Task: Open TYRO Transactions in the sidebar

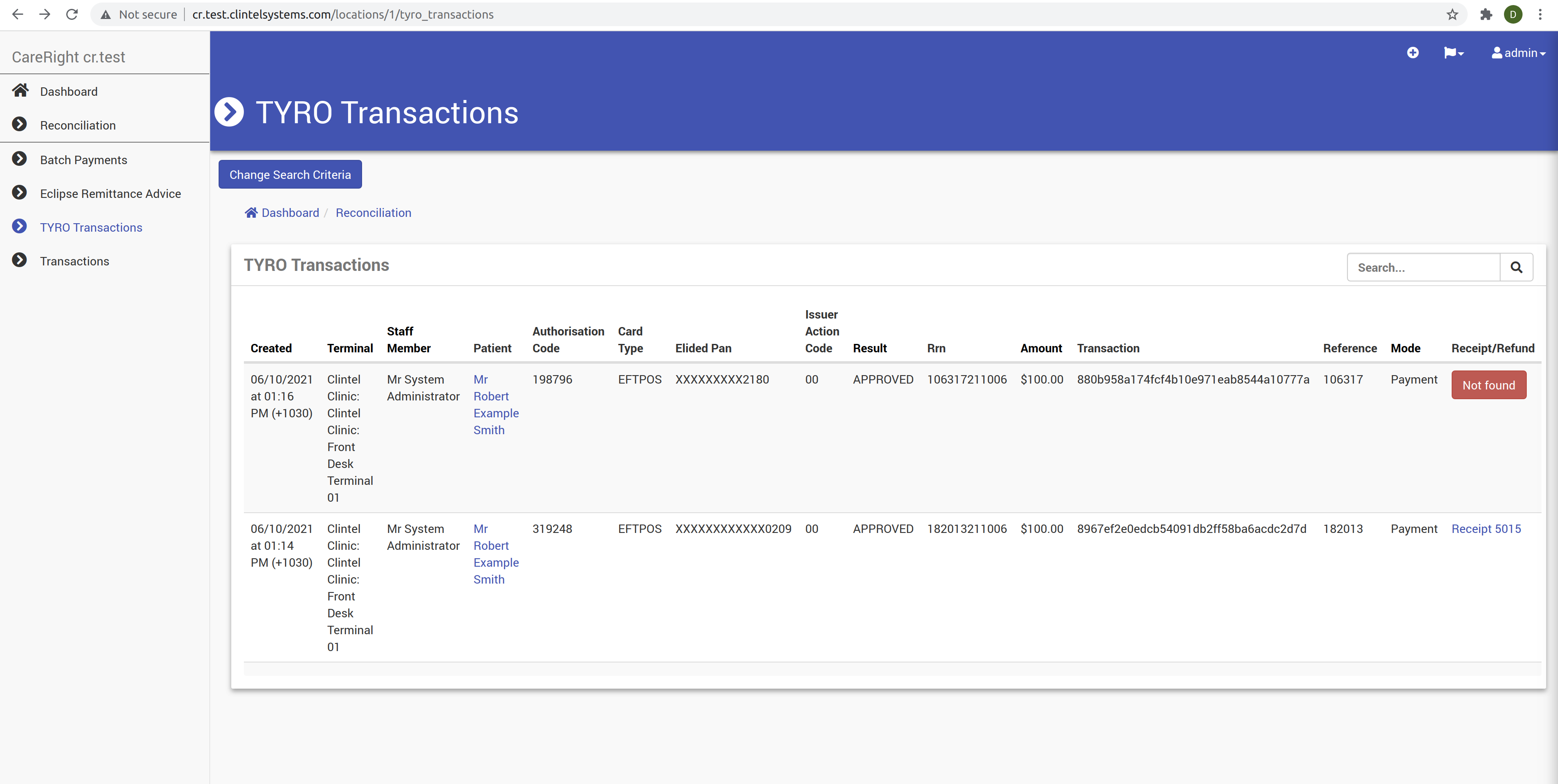Action: 91,227
